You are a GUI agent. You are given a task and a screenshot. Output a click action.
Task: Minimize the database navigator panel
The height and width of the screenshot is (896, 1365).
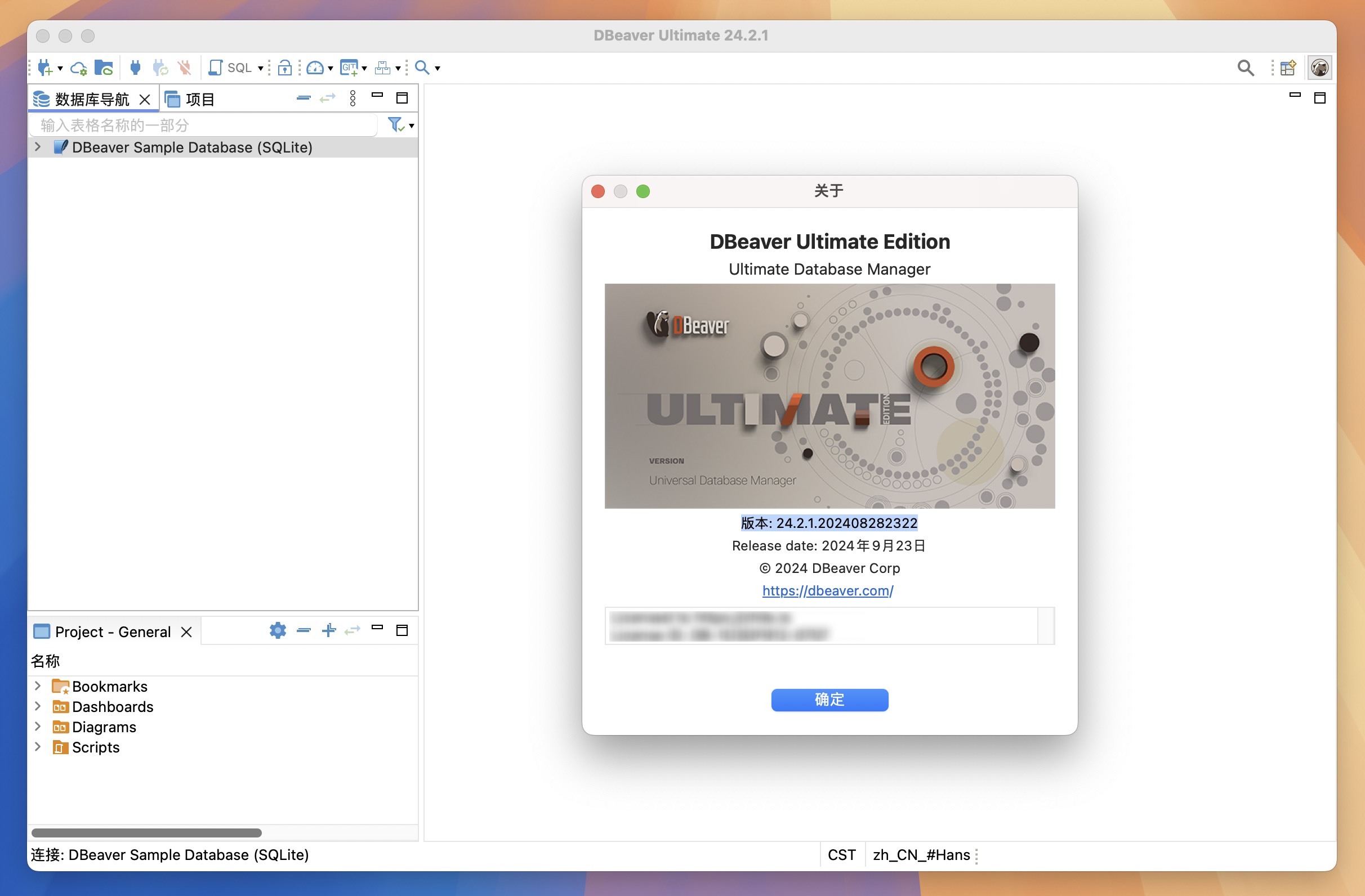point(377,95)
